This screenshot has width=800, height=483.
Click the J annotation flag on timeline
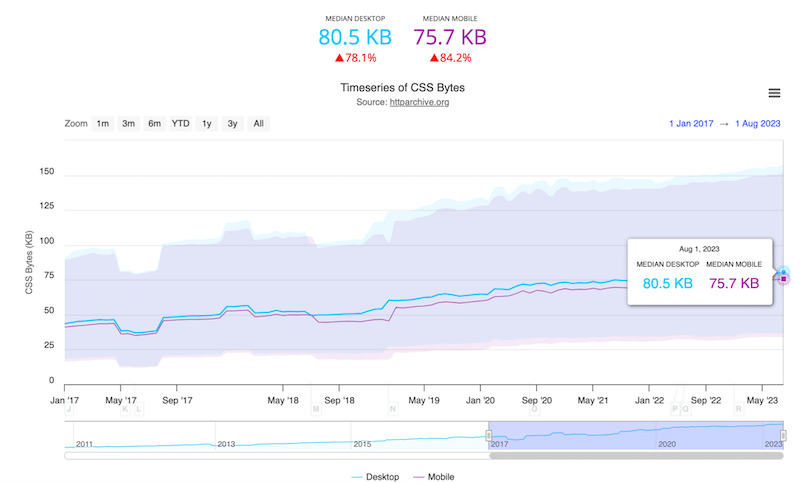point(69,409)
